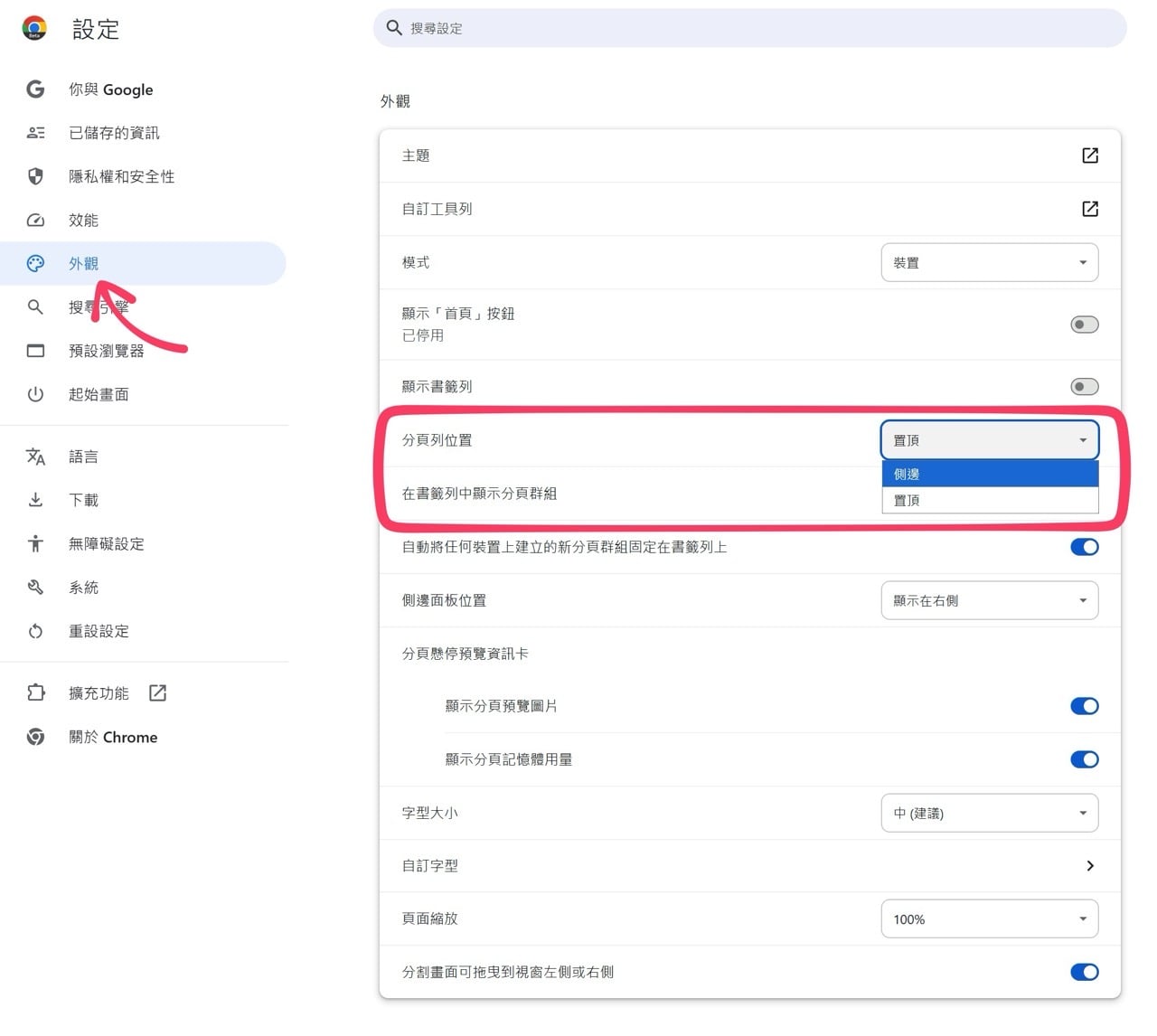The width and height of the screenshot is (1157, 1036).
Task: Click the 隱私權和安全性 shield icon
Action: [35, 176]
